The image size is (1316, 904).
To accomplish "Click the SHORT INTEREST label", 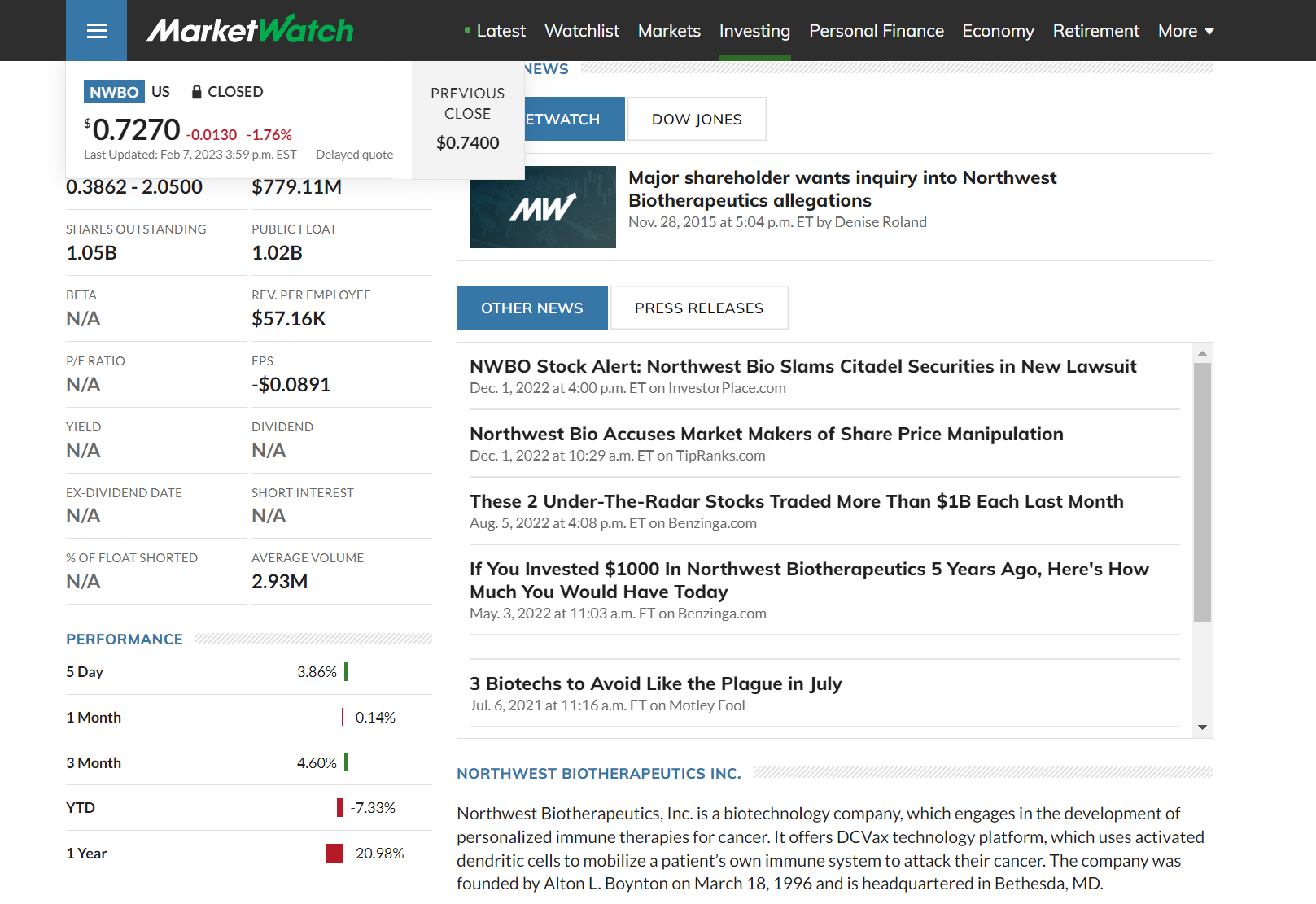I will click(x=303, y=493).
